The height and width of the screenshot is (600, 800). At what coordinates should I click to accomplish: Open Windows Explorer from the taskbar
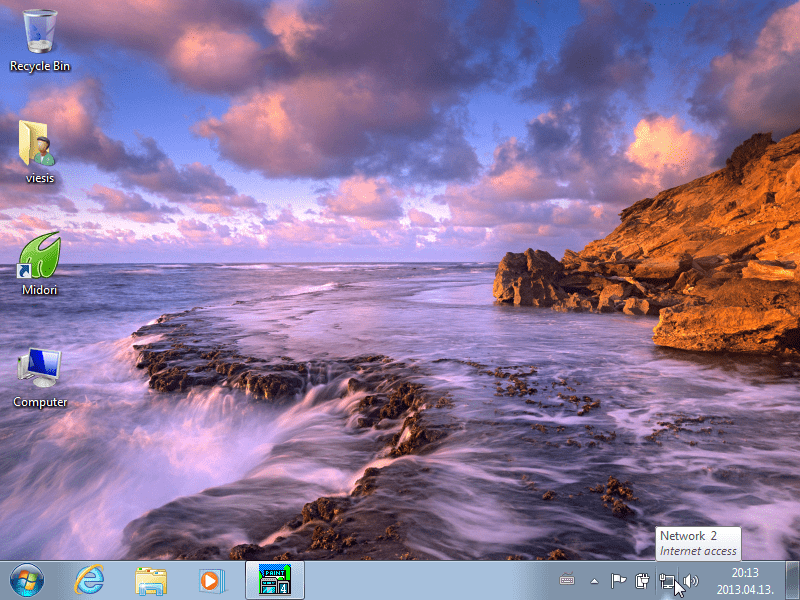point(151,581)
